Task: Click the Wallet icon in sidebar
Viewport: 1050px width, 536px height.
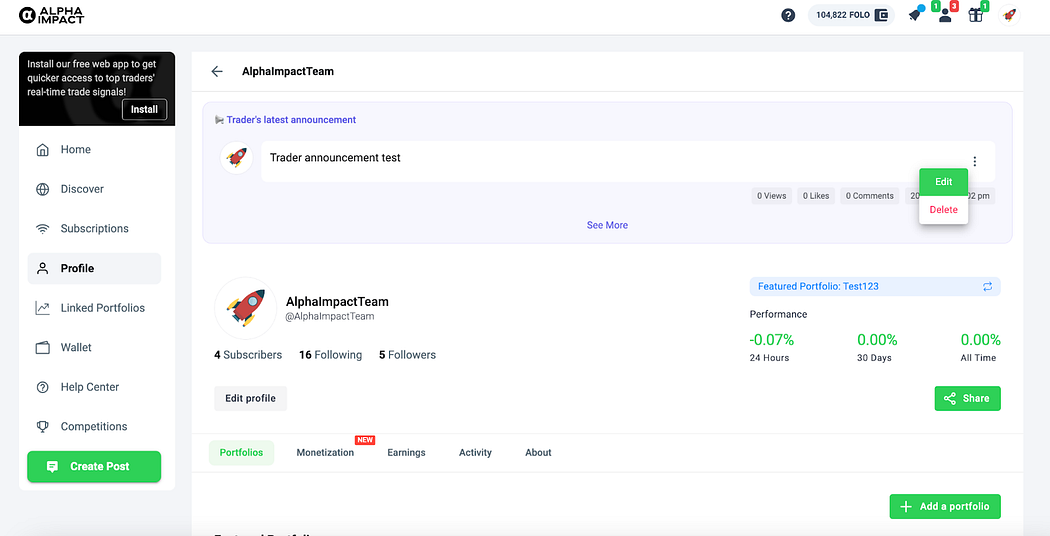Action: coord(42,347)
